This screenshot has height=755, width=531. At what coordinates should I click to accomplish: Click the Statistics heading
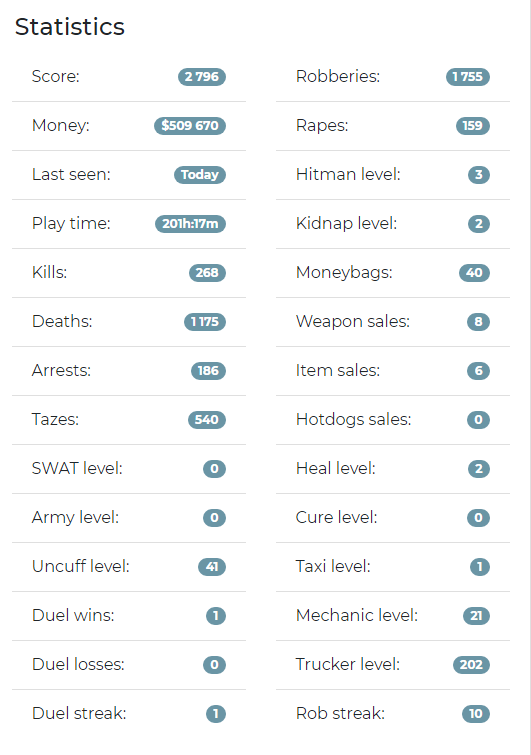pos(70,26)
